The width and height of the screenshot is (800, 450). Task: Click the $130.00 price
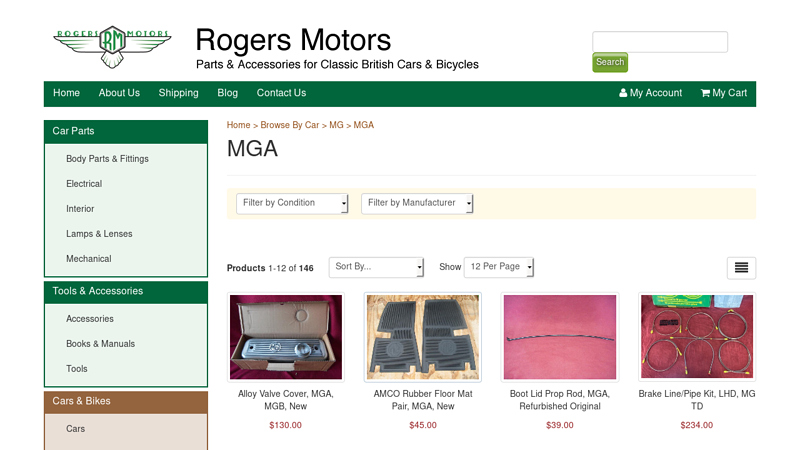point(286,425)
